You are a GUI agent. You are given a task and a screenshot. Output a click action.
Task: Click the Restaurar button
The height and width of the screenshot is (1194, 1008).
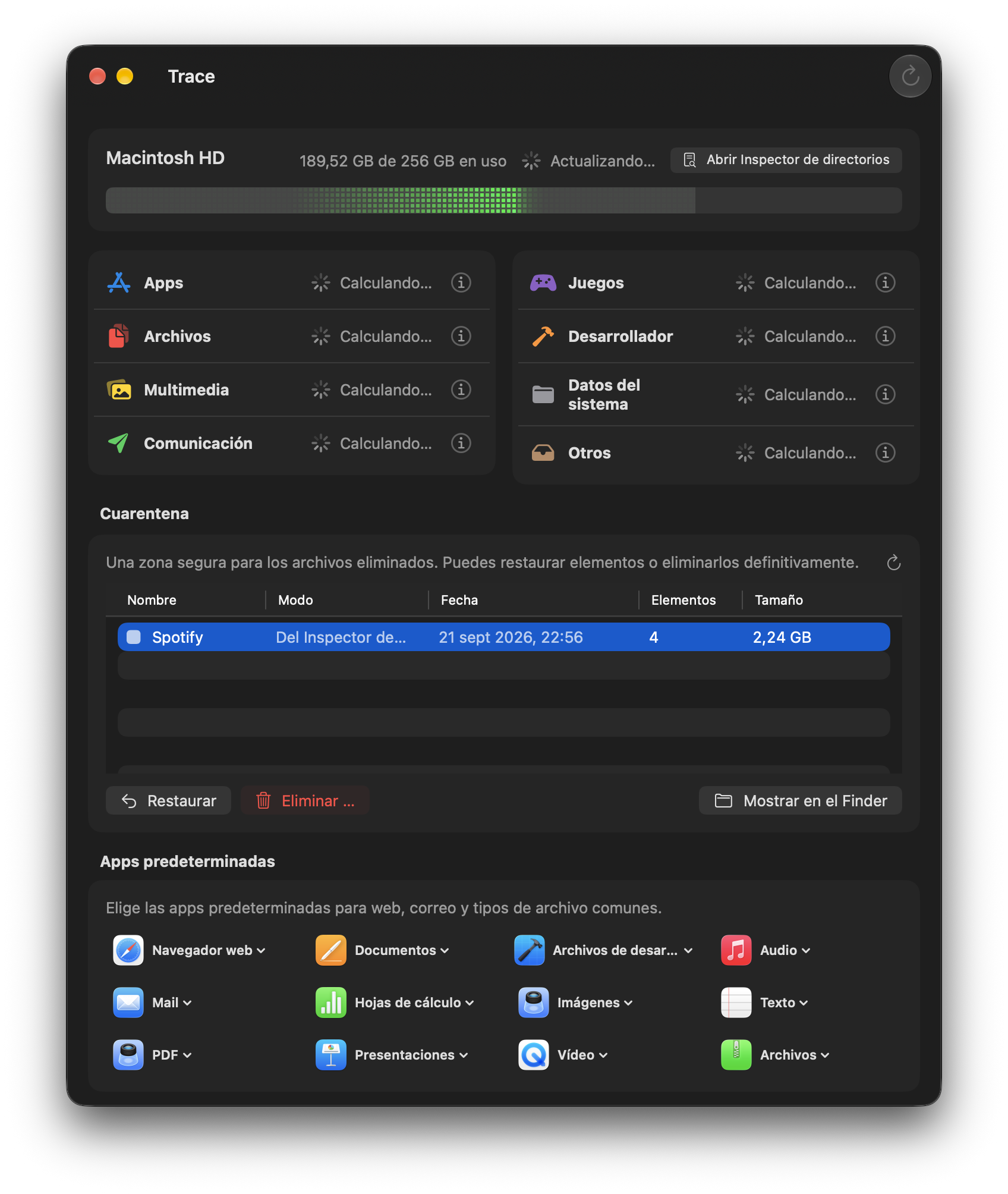(x=168, y=800)
